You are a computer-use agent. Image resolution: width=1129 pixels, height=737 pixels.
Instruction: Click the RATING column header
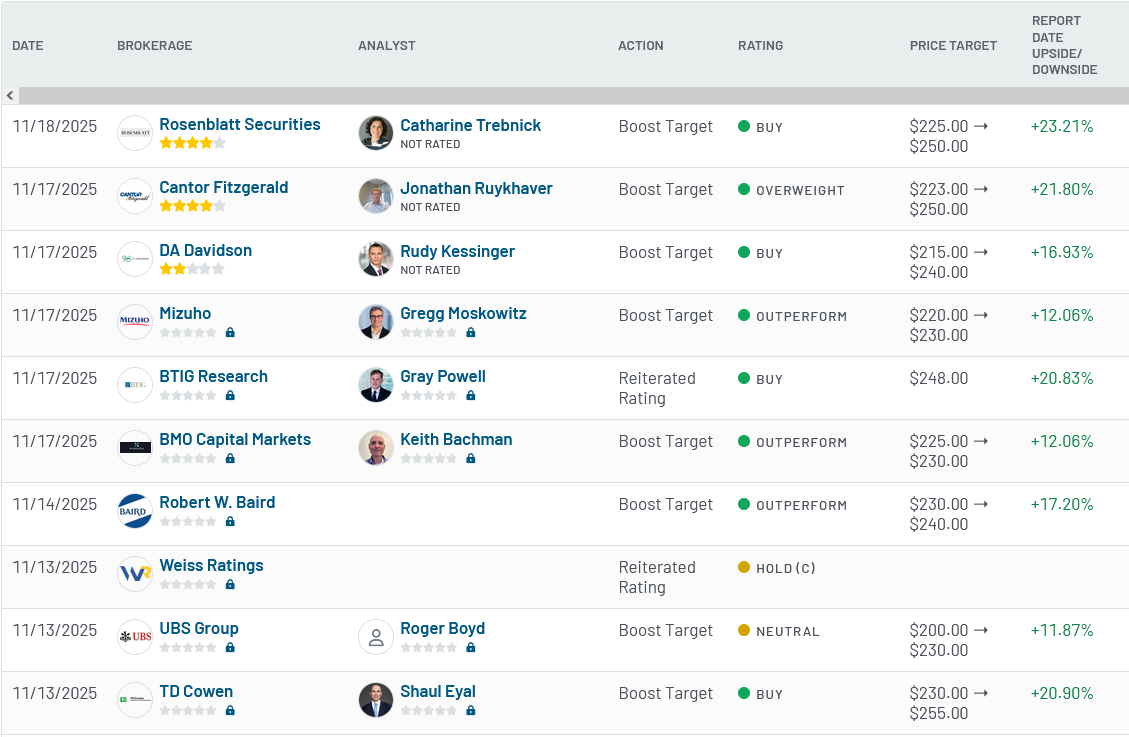click(760, 45)
